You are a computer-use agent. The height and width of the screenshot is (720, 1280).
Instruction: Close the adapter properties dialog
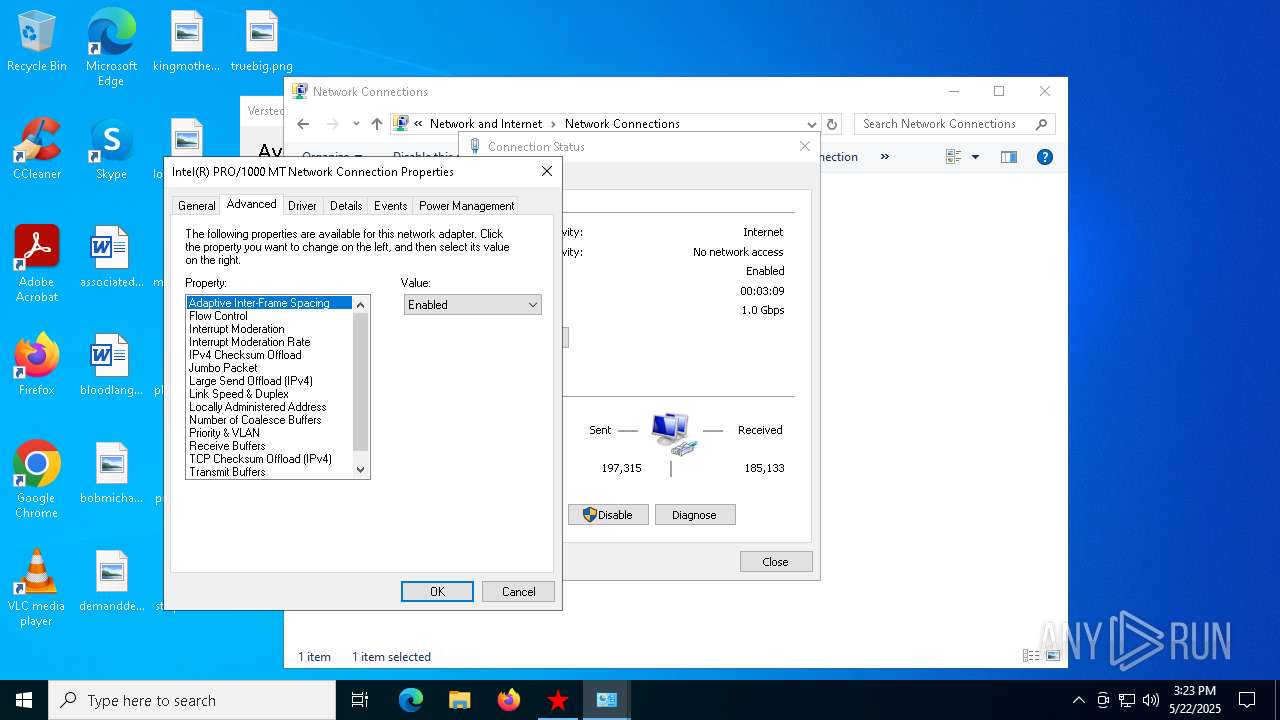tap(547, 171)
